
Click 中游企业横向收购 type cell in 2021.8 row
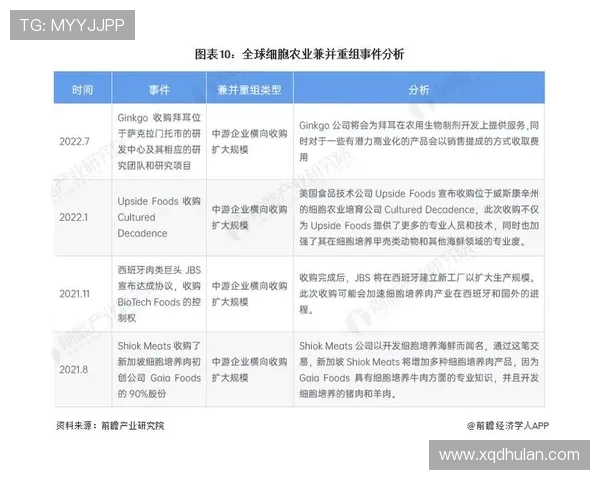click(249, 369)
